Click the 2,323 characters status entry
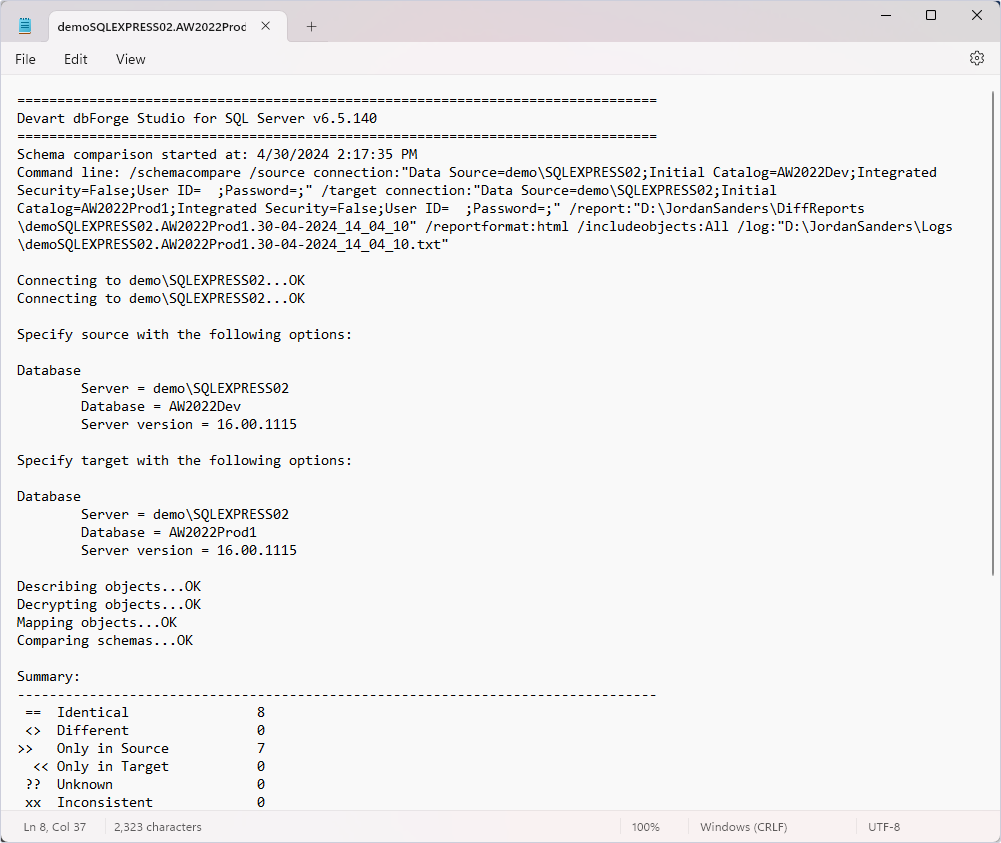Viewport: 1001px width, 843px height. pos(158,826)
